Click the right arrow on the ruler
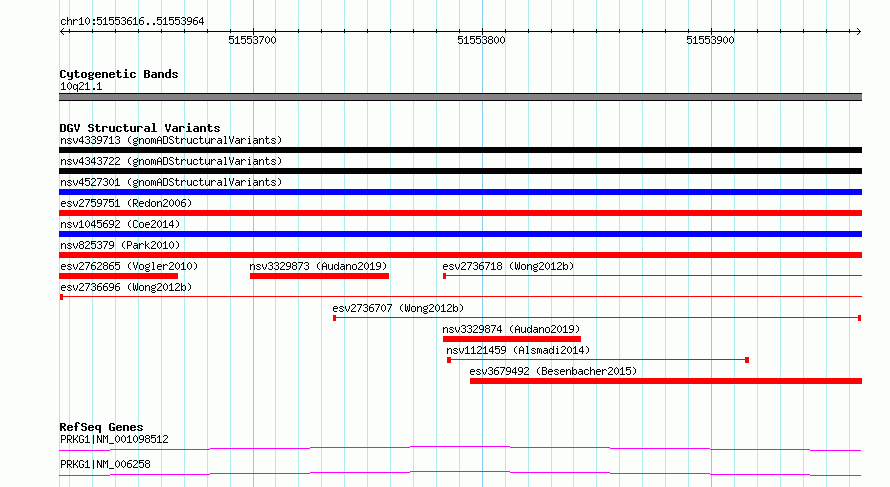890x487 pixels. tap(858, 32)
